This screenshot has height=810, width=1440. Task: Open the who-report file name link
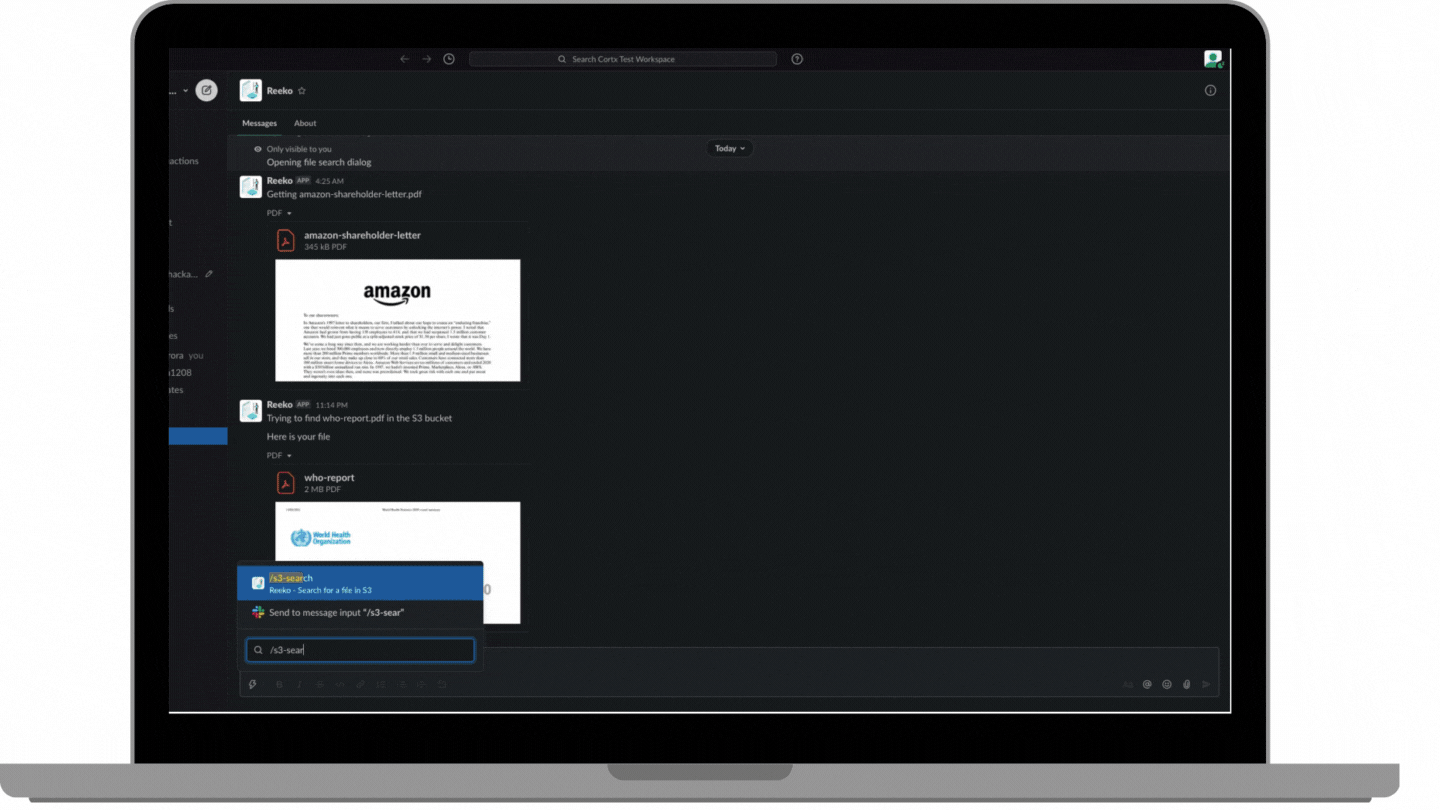point(329,477)
